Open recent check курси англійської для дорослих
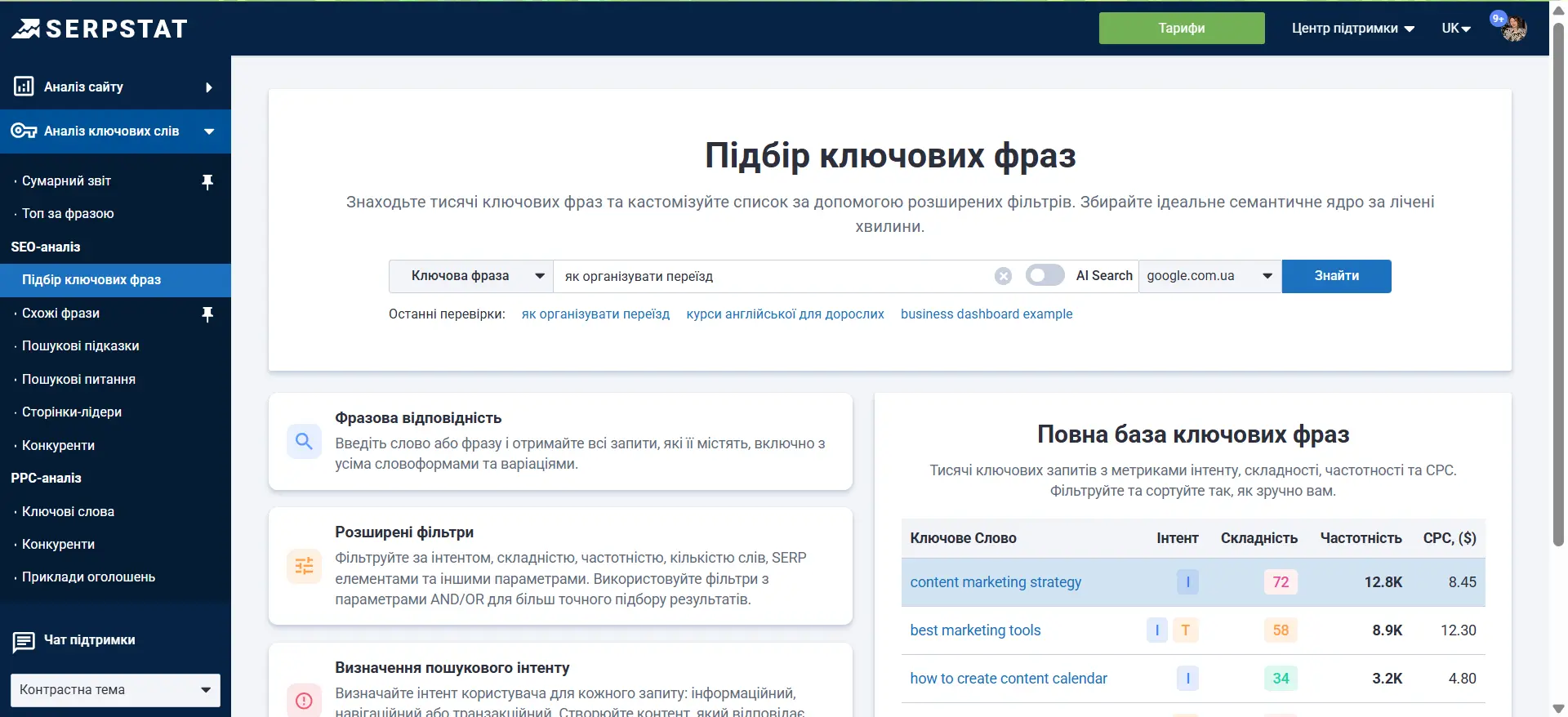 785,314
